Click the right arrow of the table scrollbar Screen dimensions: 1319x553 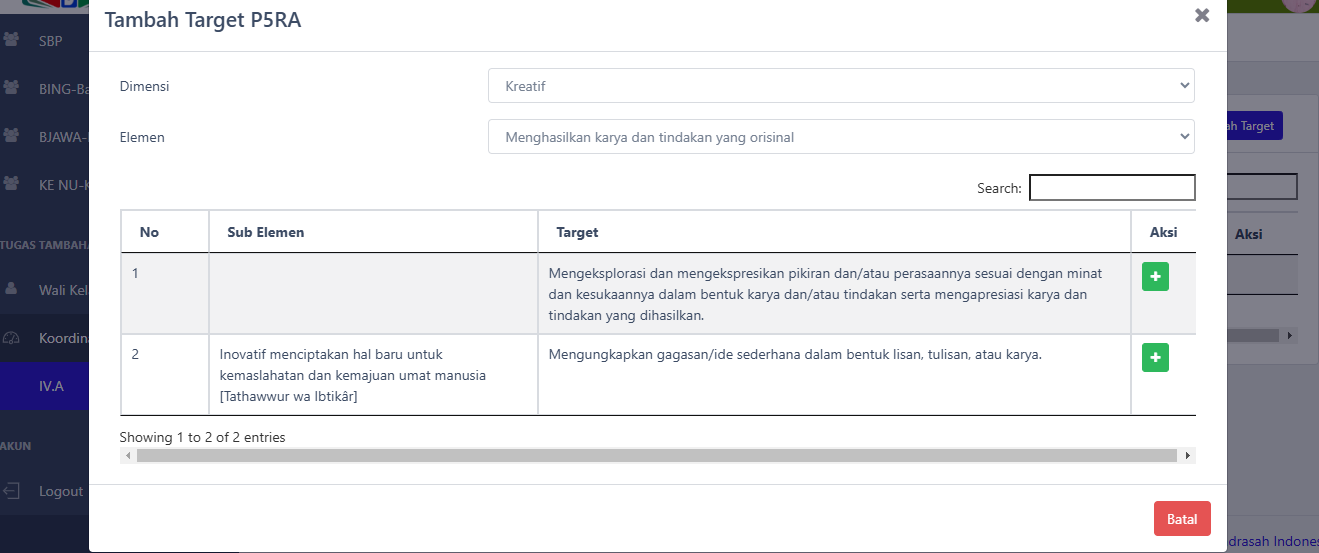tap(1188, 455)
